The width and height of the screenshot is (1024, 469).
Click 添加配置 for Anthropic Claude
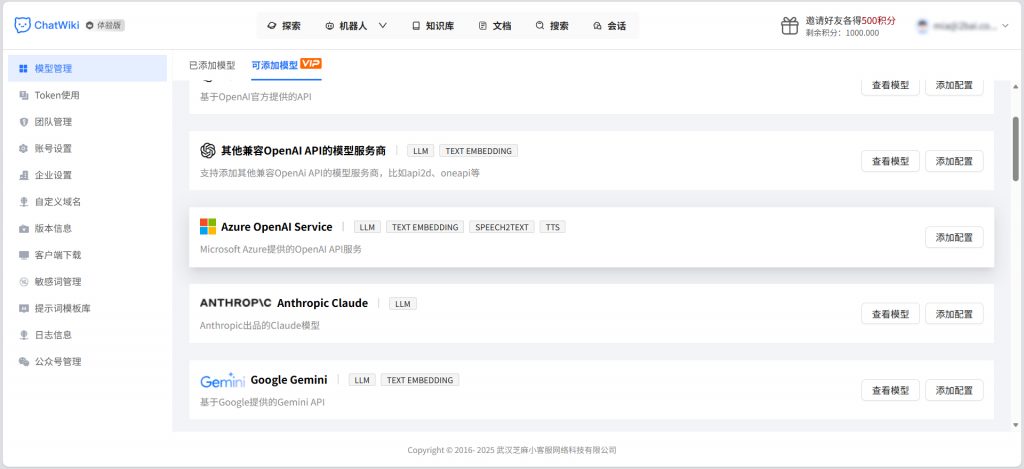954,314
